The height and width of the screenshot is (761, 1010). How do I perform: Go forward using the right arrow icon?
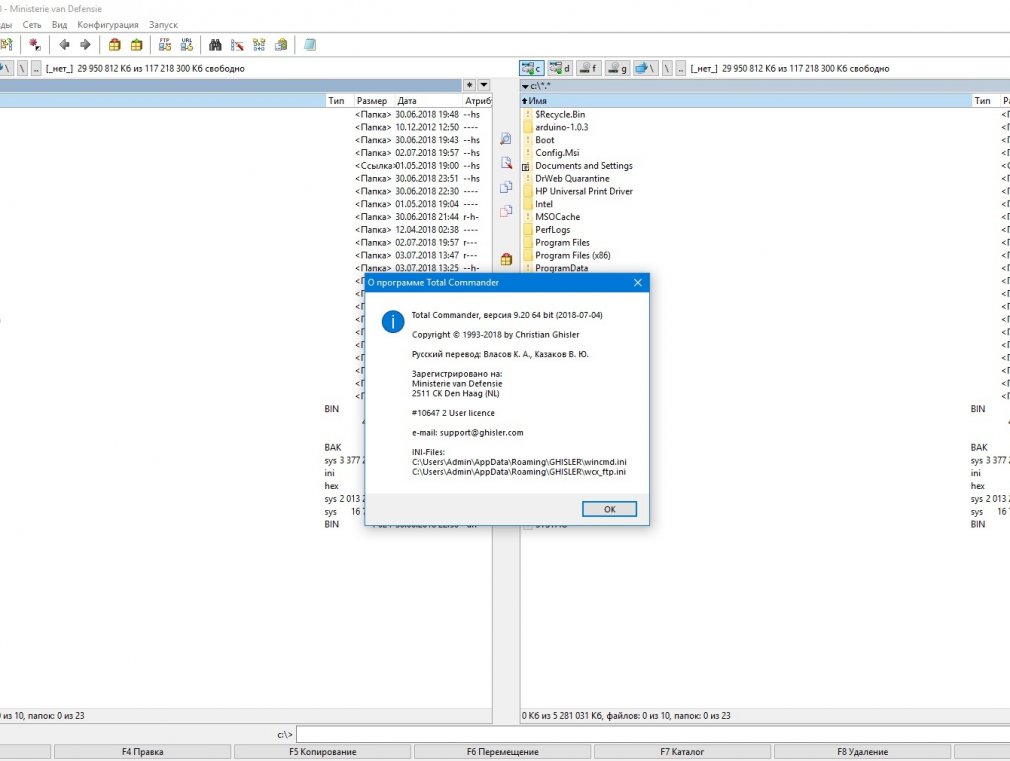pyautogui.click(x=85, y=44)
